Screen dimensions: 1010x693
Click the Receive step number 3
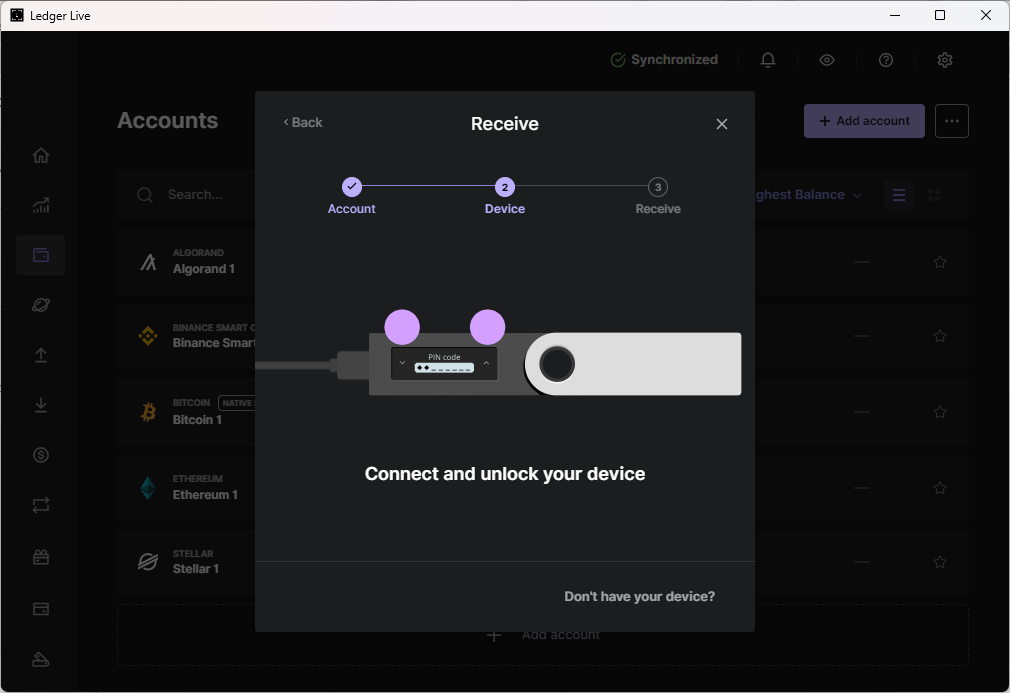click(658, 187)
